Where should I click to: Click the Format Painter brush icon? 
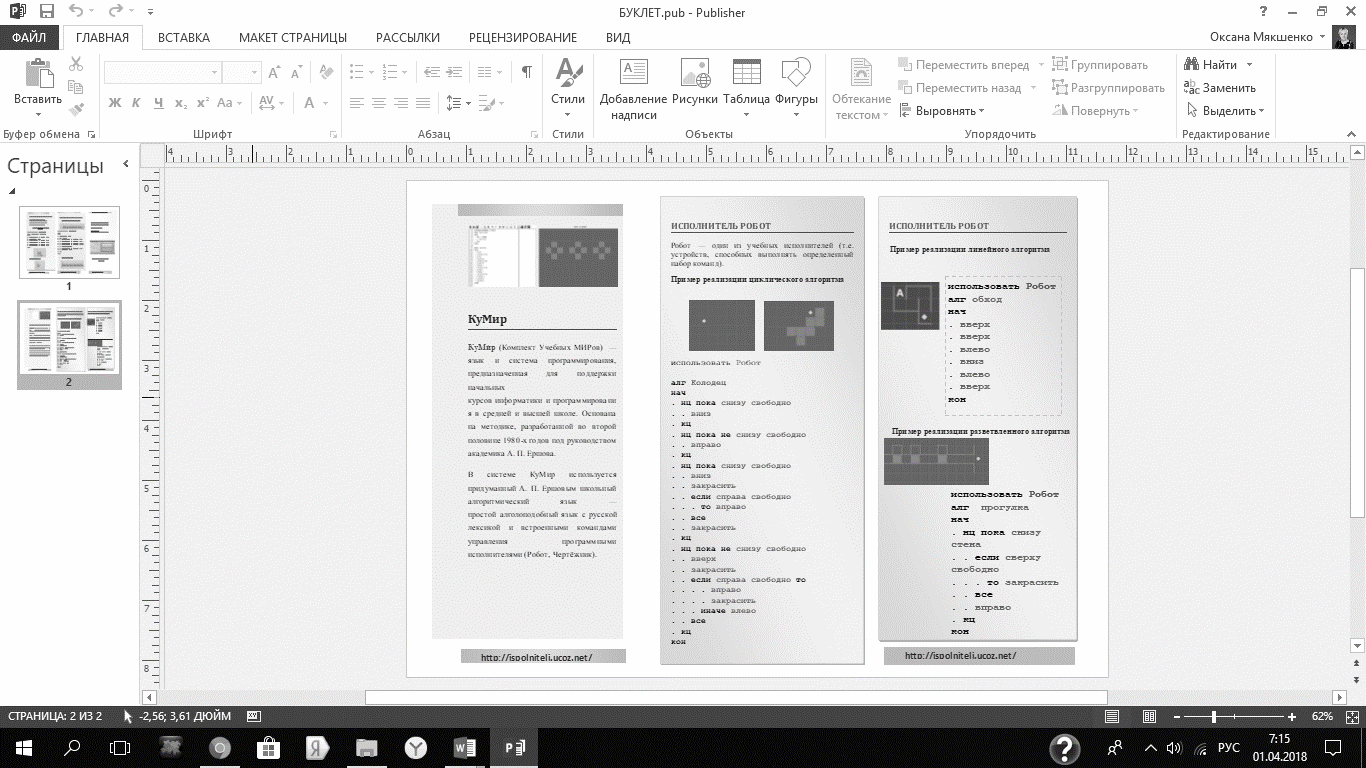[x=77, y=109]
